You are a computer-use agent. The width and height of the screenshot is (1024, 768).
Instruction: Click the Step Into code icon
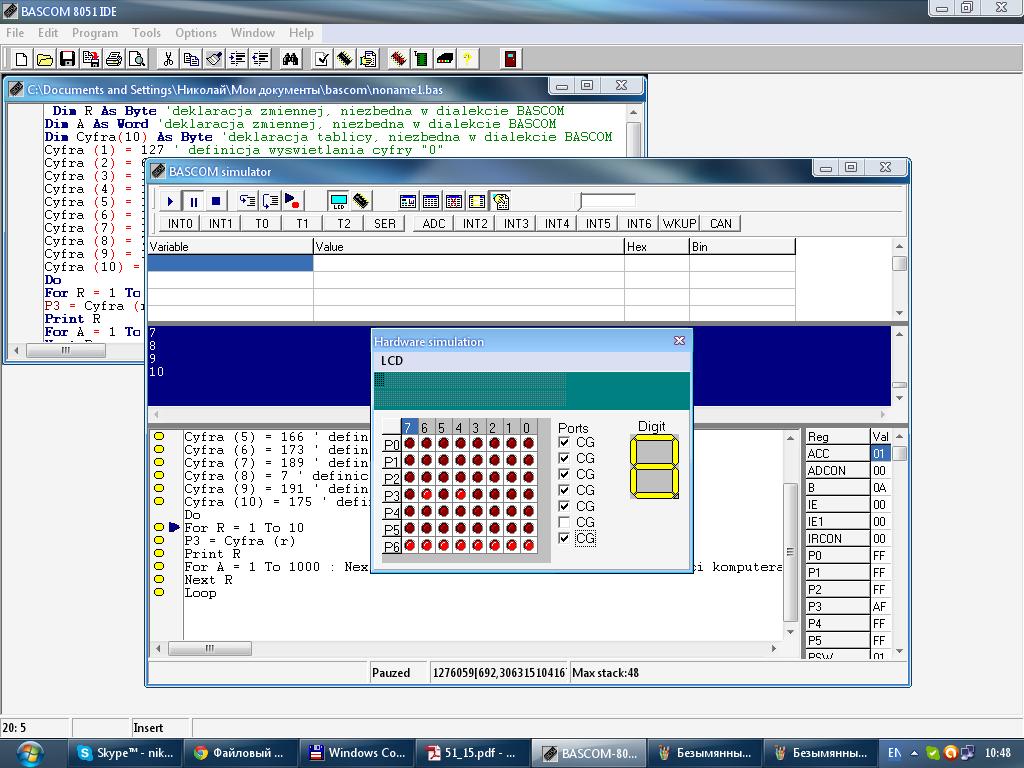tap(247, 201)
